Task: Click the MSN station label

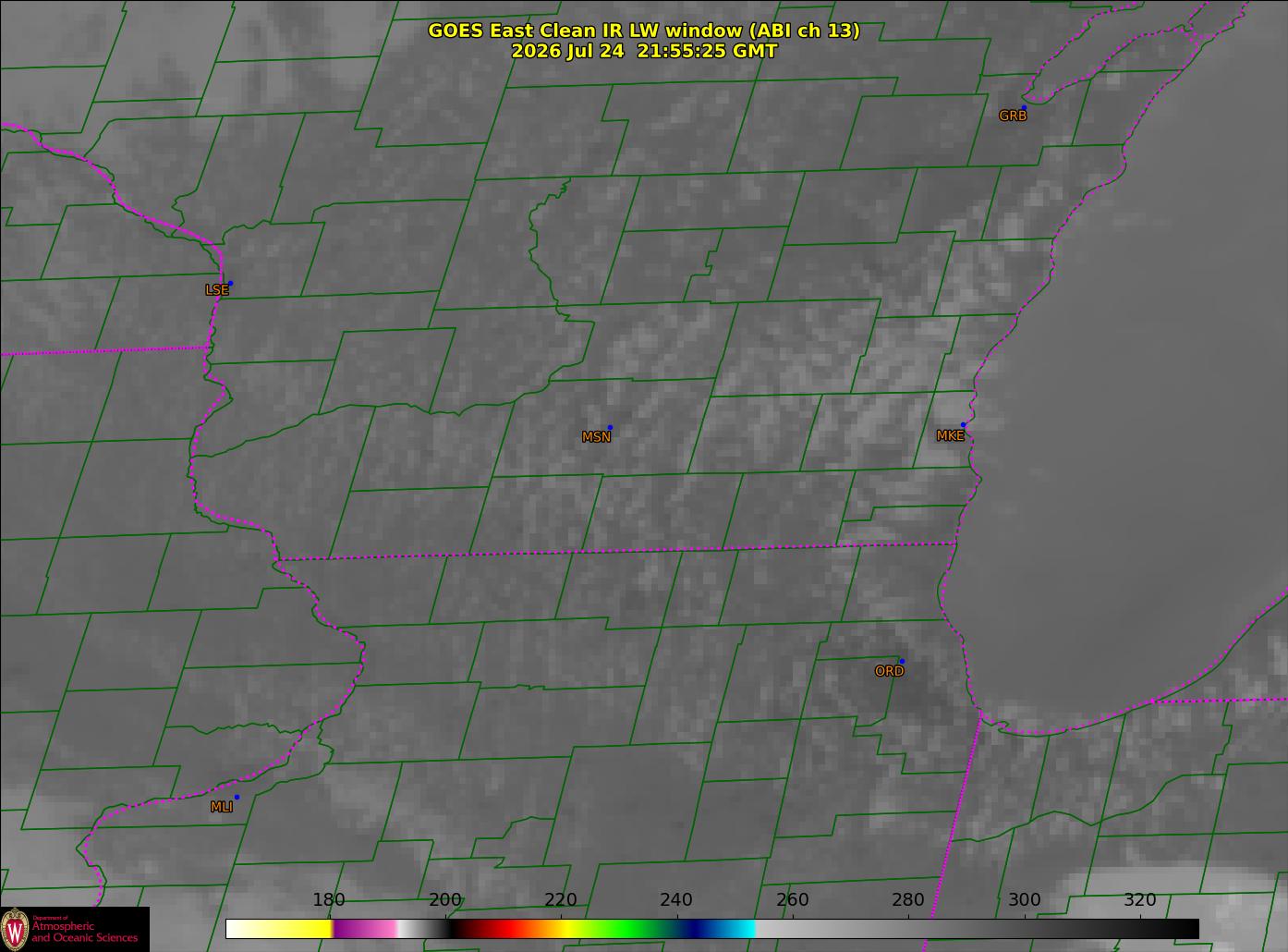Action: (596, 437)
